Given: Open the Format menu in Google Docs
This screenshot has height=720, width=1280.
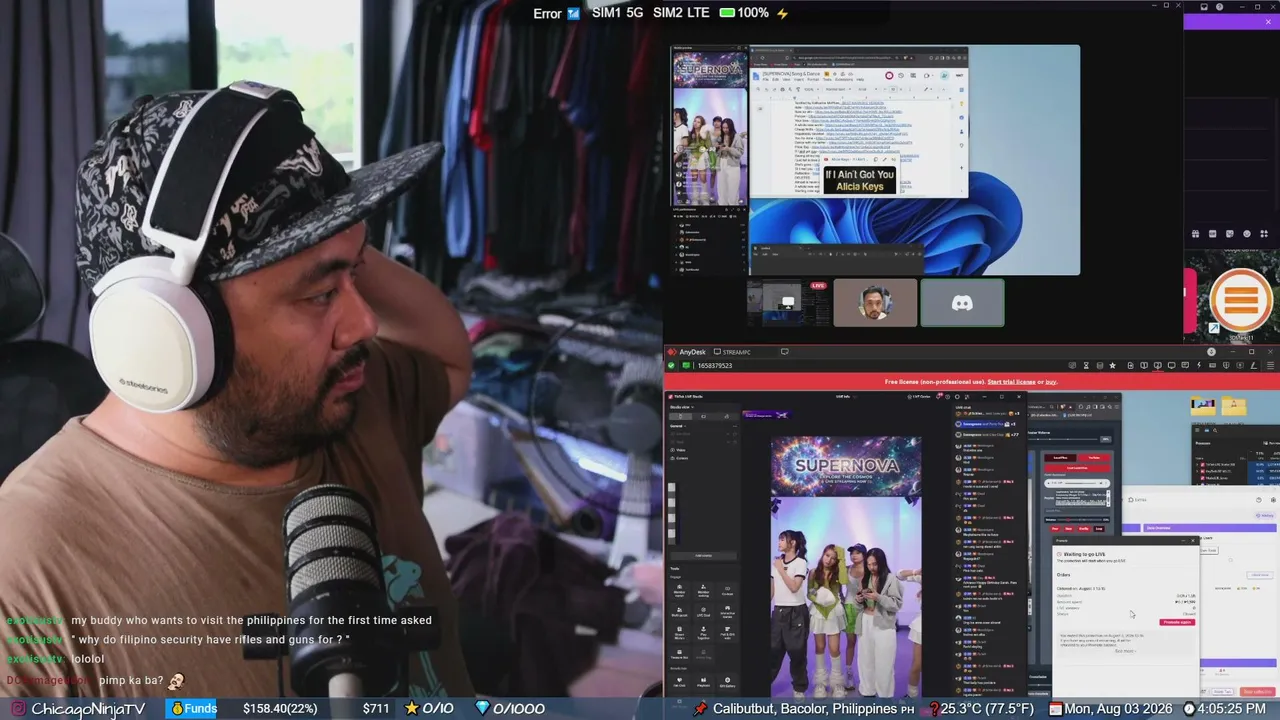Looking at the screenshot, I should click(x=814, y=79).
